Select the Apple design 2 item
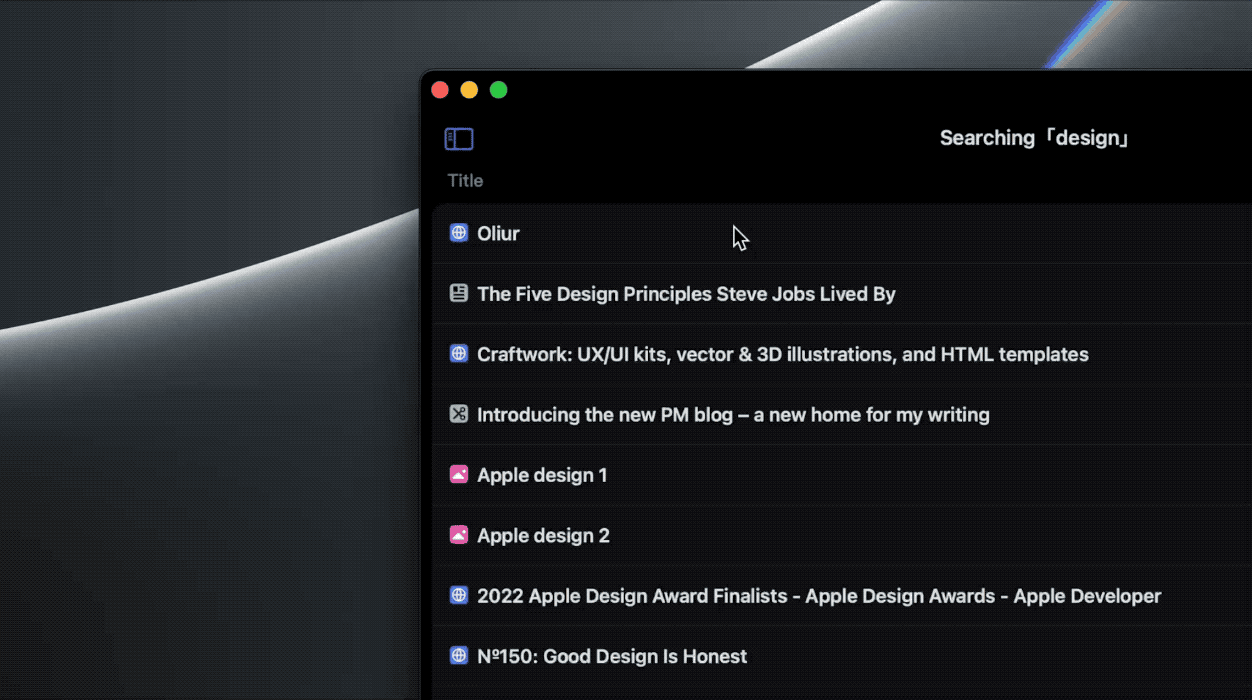This screenshot has width=1252, height=700. coord(543,536)
